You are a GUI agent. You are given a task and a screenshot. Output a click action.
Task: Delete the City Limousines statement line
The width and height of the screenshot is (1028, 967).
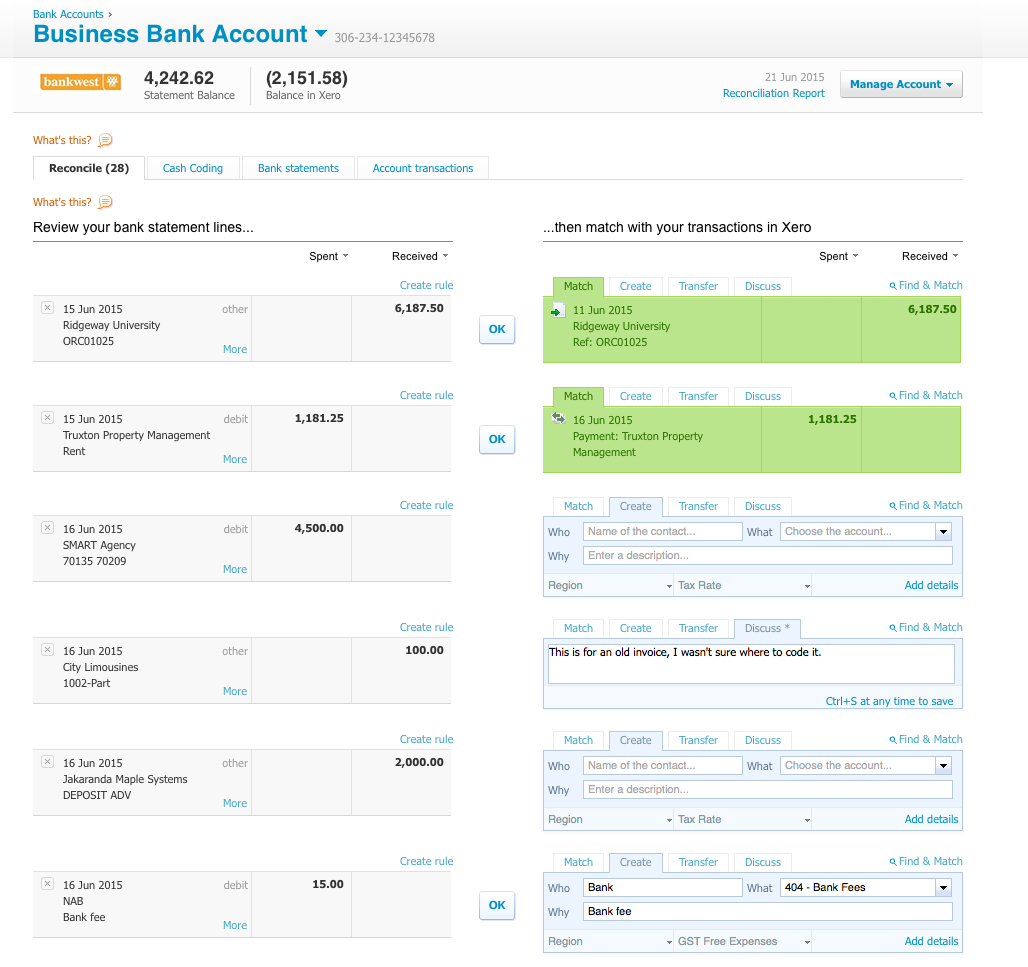click(x=47, y=650)
